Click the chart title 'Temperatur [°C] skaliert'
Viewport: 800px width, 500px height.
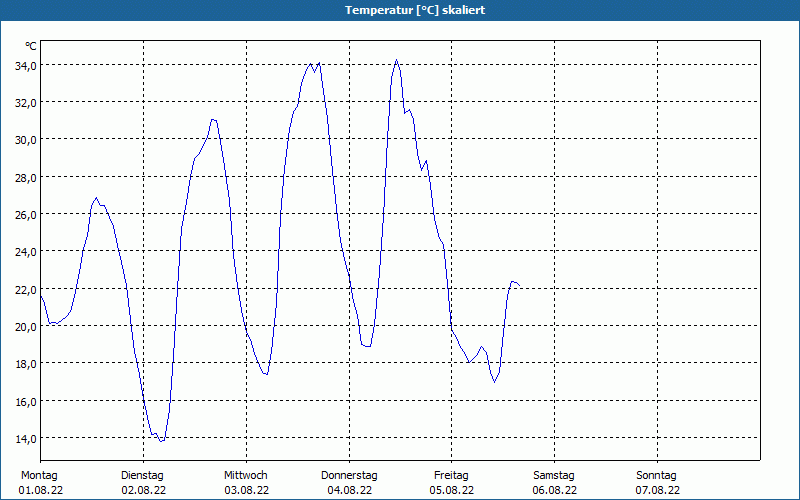click(x=415, y=10)
